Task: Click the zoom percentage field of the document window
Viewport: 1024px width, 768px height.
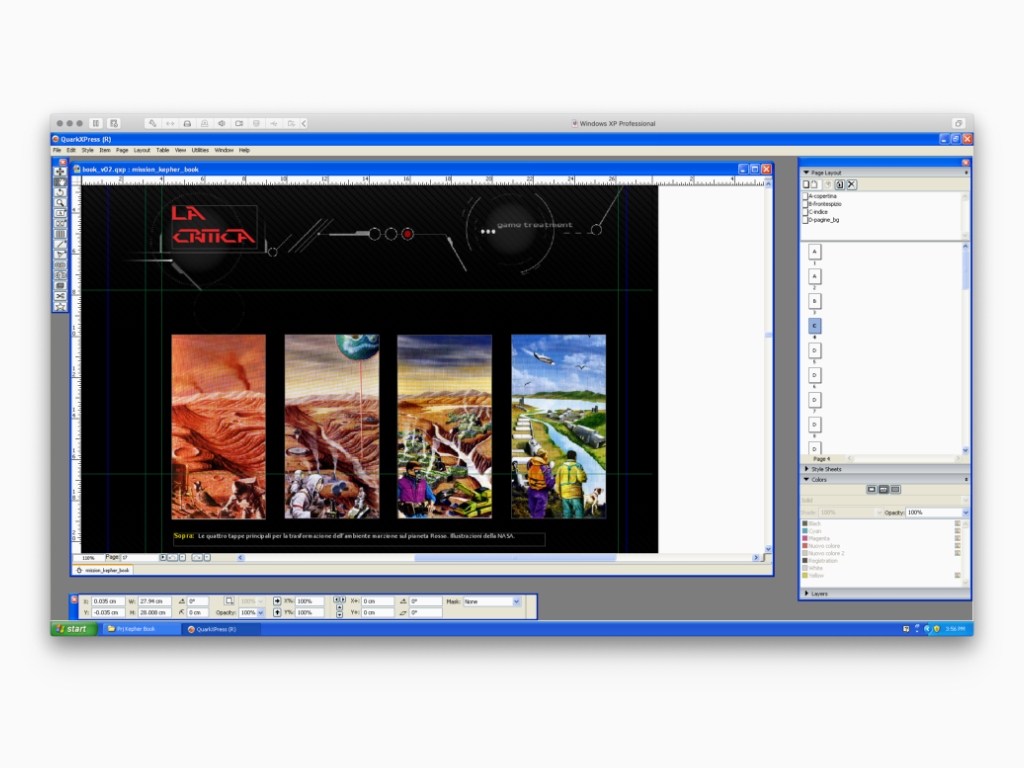Action: [x=88, y=558]
